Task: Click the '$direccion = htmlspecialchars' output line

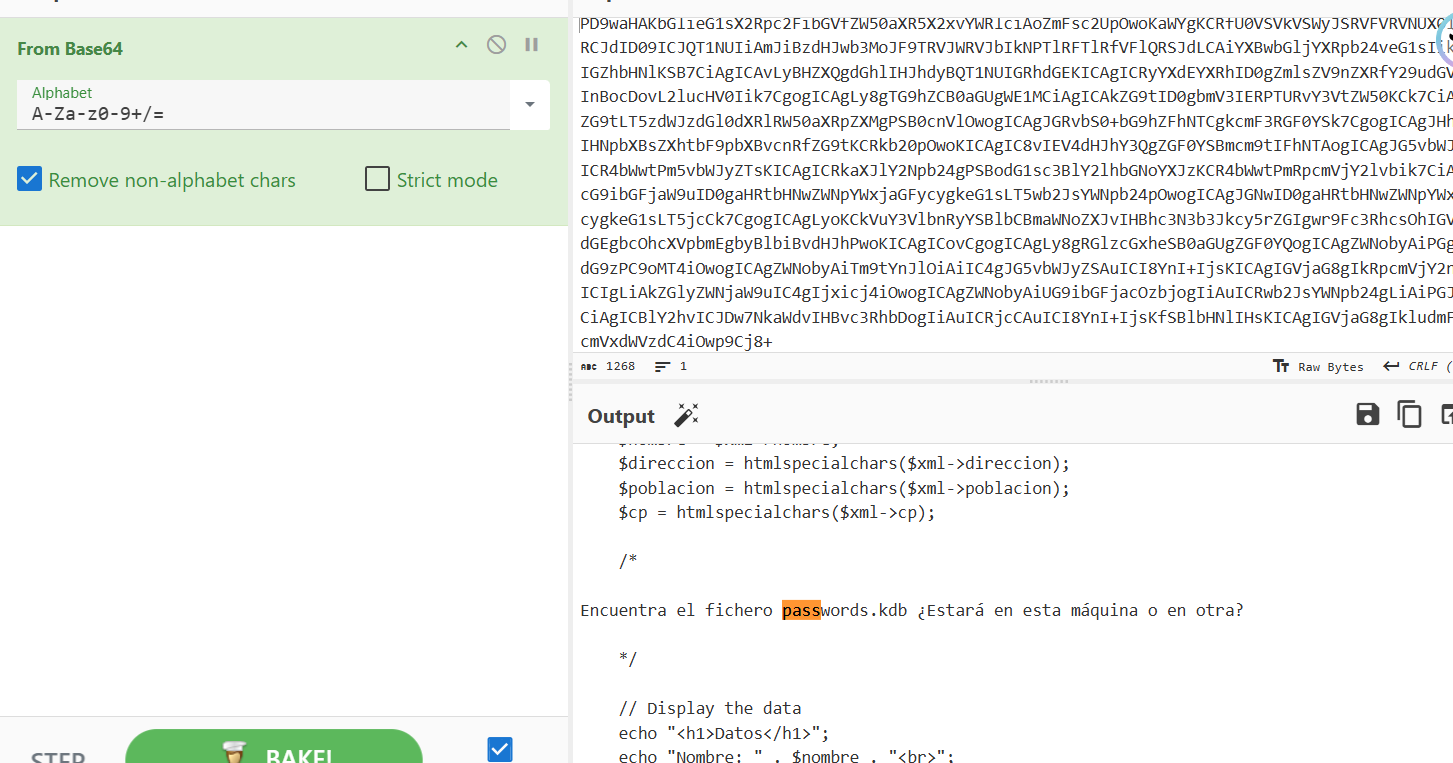Action: [x=844, y=464]
